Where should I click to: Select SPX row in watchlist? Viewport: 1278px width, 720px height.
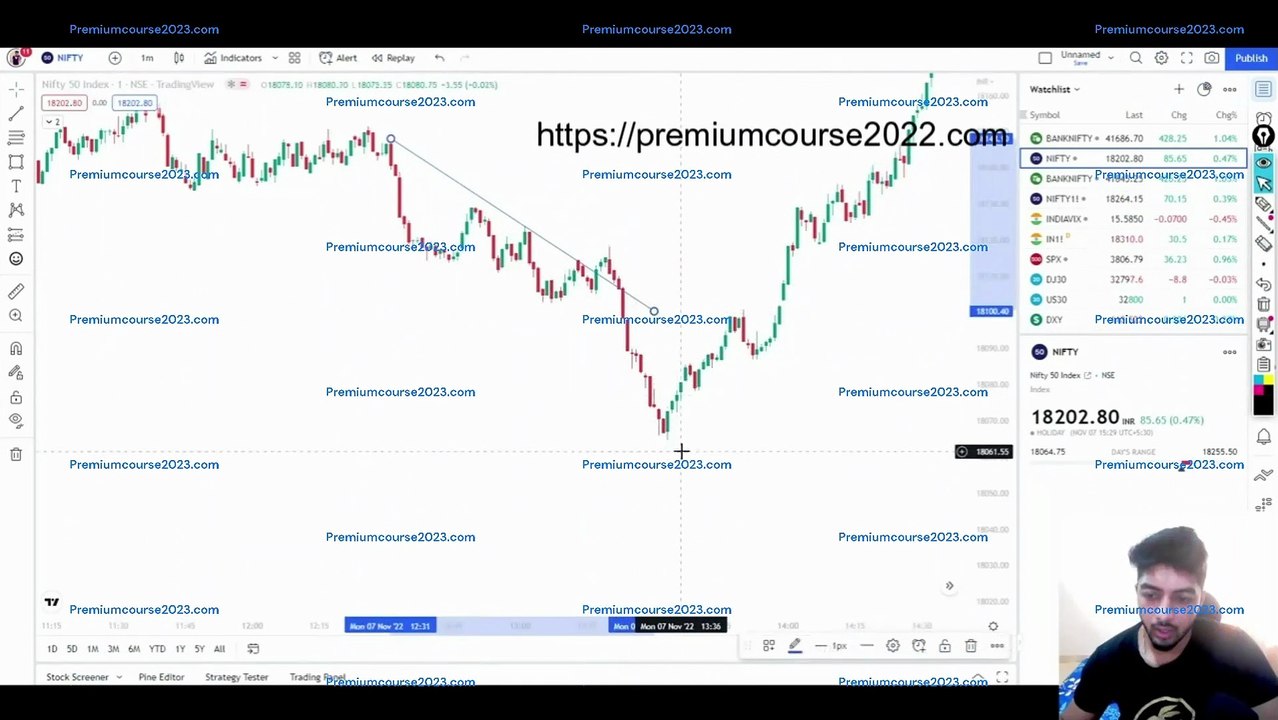[x=1134, y=259]
